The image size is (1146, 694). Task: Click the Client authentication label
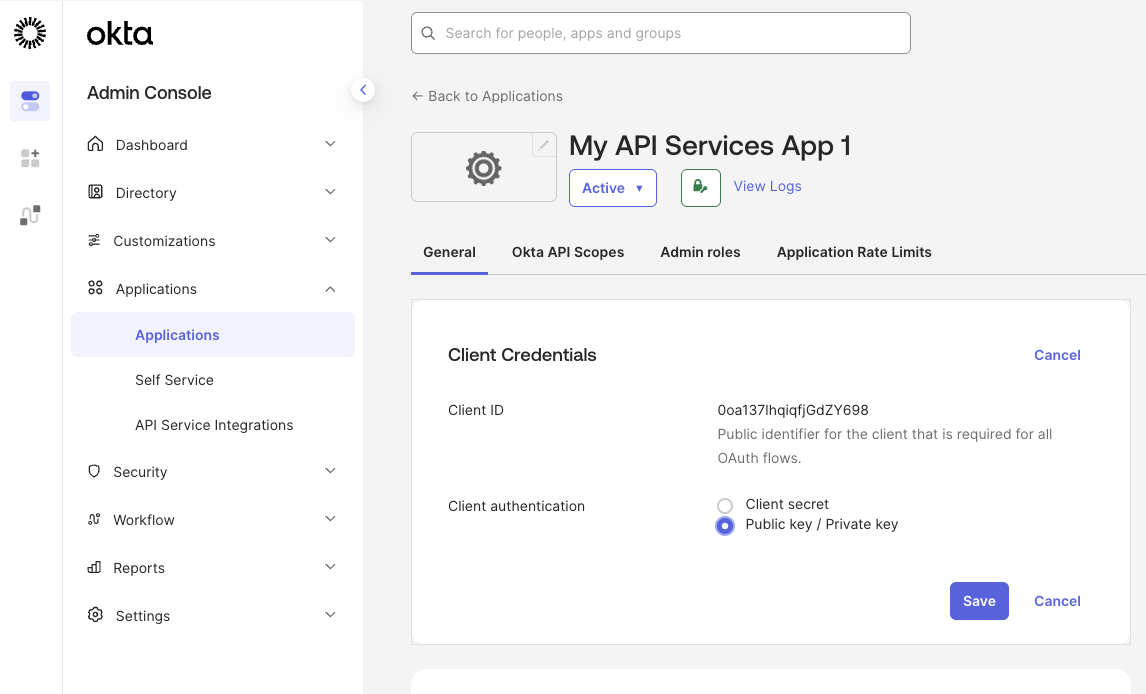pos(516,506)
